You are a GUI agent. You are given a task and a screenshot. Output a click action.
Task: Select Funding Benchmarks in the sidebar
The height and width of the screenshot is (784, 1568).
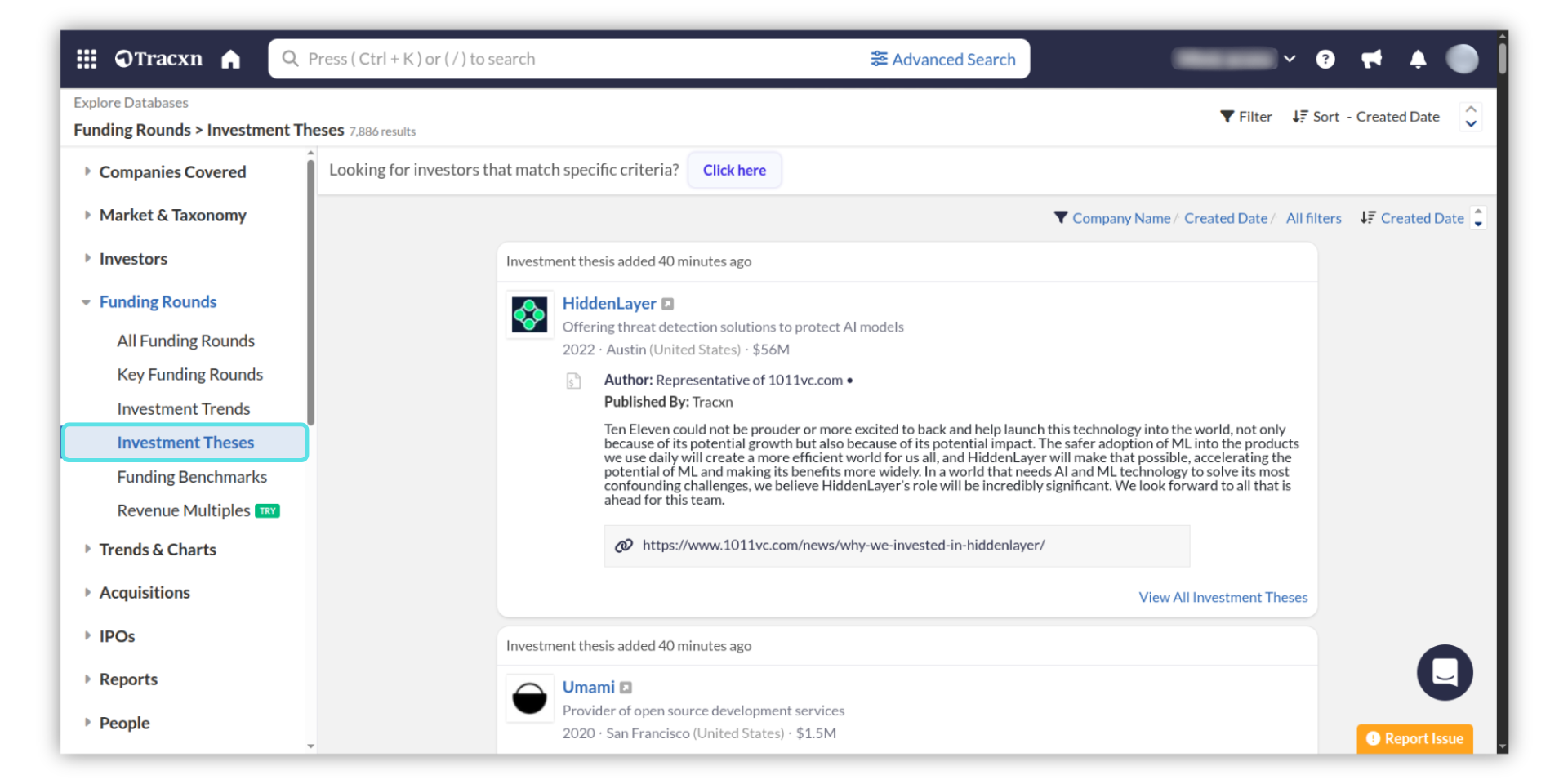[x=192, y=476]
